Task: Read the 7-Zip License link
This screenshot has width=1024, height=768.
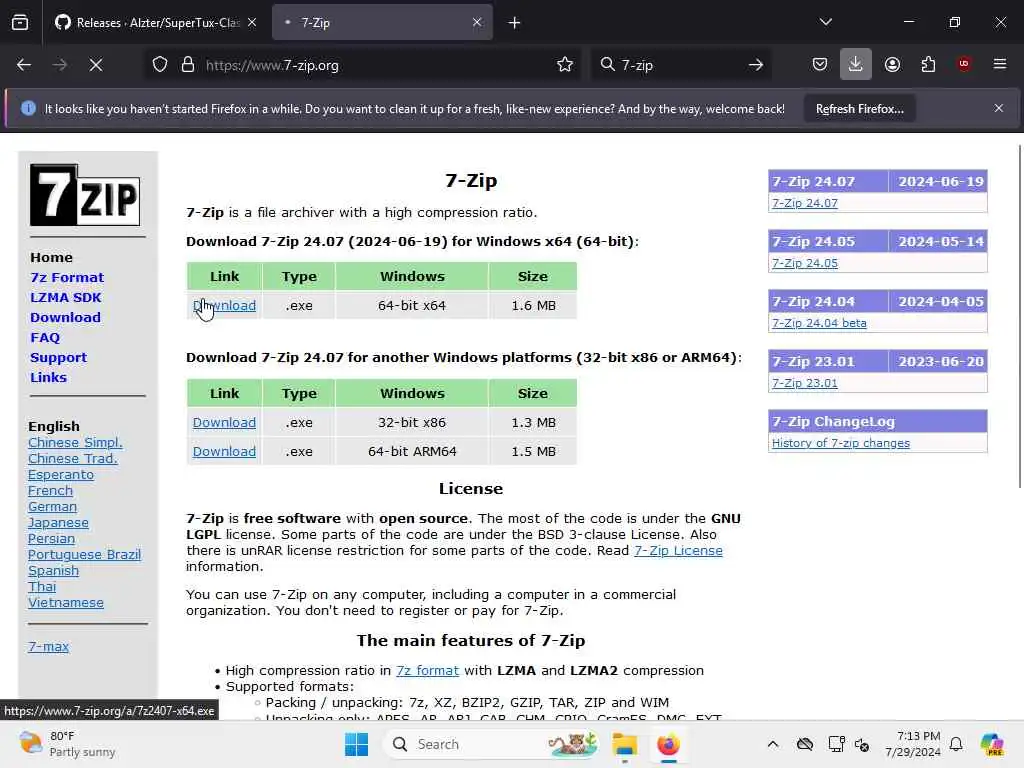Action: 678,551
